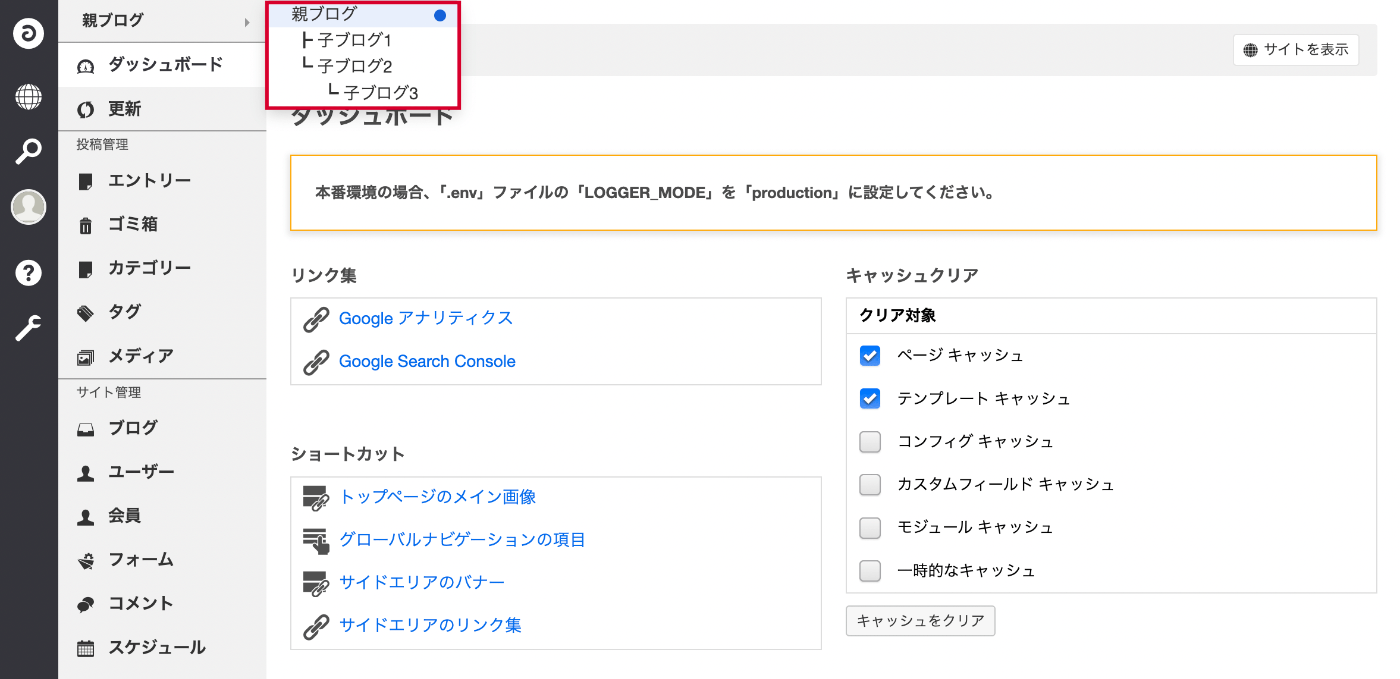Expand the 親ブログ blog selector arrow
Image resolution: width=1400 pixels, height=679 pixels.
(x=247, y=21)
